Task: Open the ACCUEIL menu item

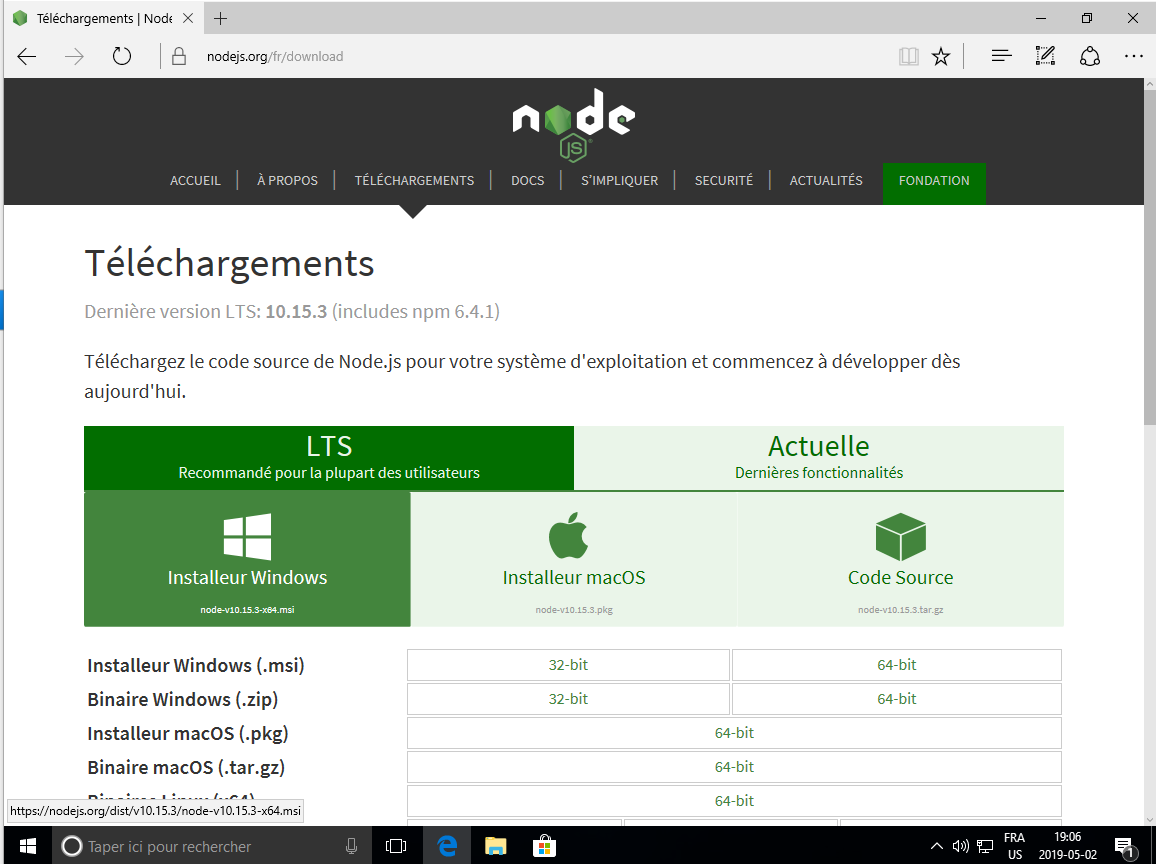Action: pyautogui.click(x=195, y=181)
